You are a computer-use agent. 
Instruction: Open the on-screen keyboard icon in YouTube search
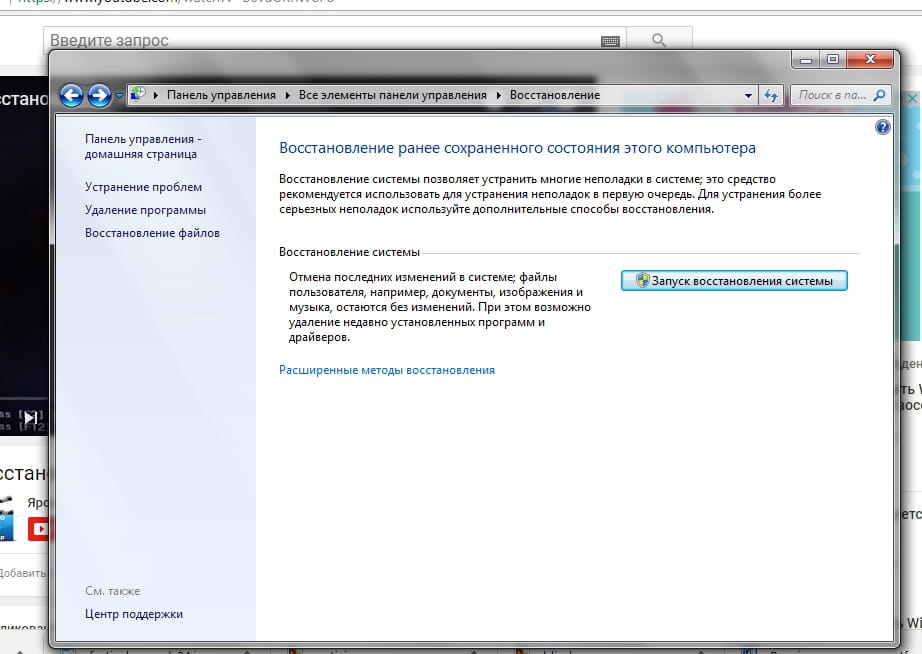[610, 41]
